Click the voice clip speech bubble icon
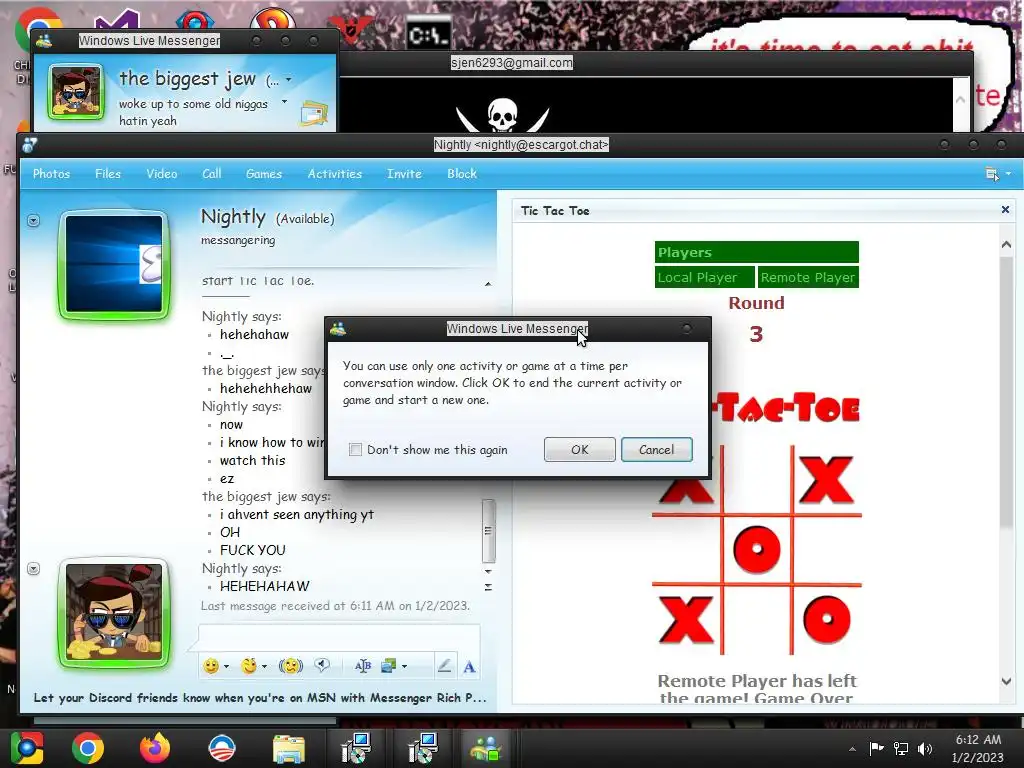This screenshot has height=768, width=1024. coord(322,665)
